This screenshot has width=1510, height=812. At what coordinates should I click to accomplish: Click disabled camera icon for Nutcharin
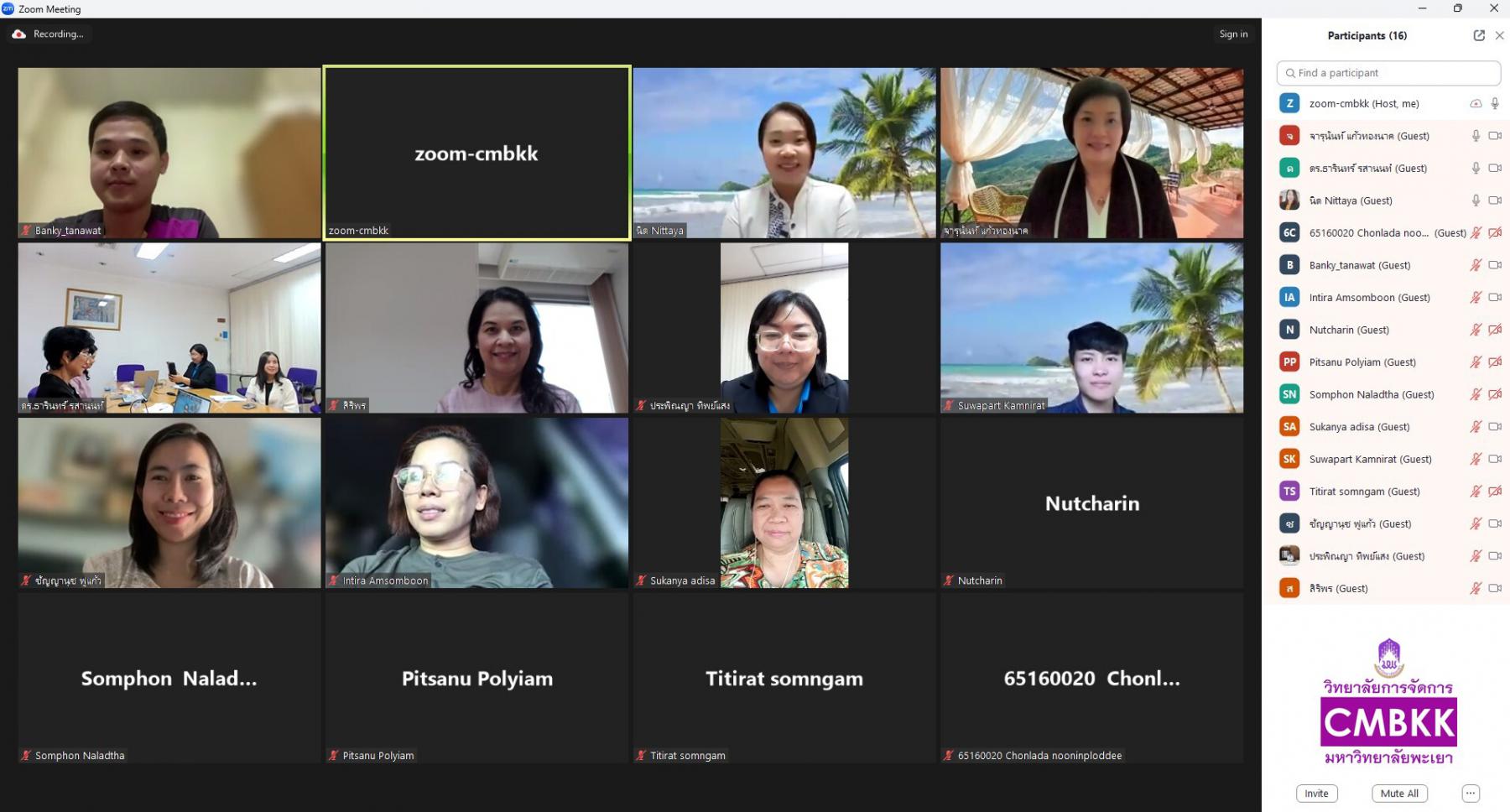tap(1495, 330)
